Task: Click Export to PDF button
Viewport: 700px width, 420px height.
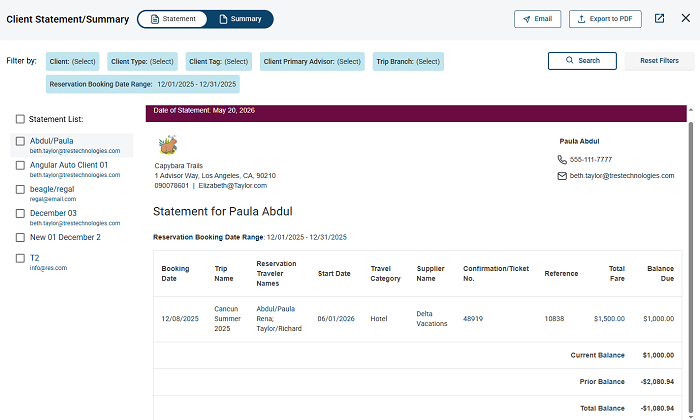Action: click(x=605, y=19)
